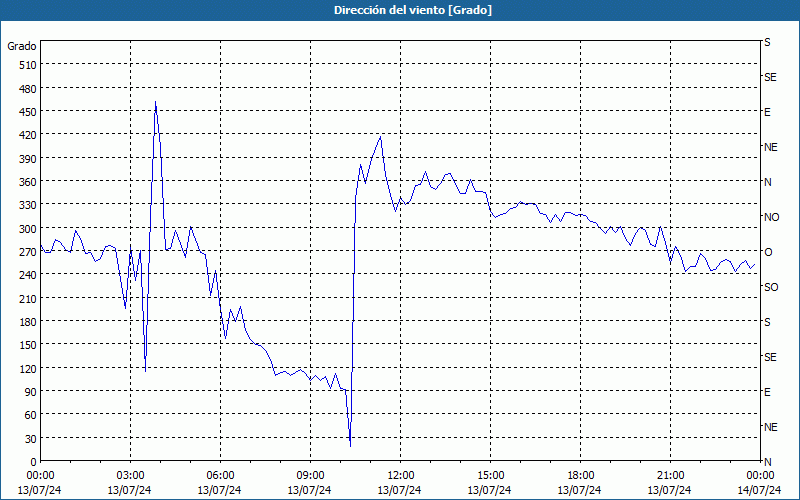The height and width of the screenshot is (500, 800).
Task: Click the curve's highest peak near 460 degrees
Action: click(155, 102)
